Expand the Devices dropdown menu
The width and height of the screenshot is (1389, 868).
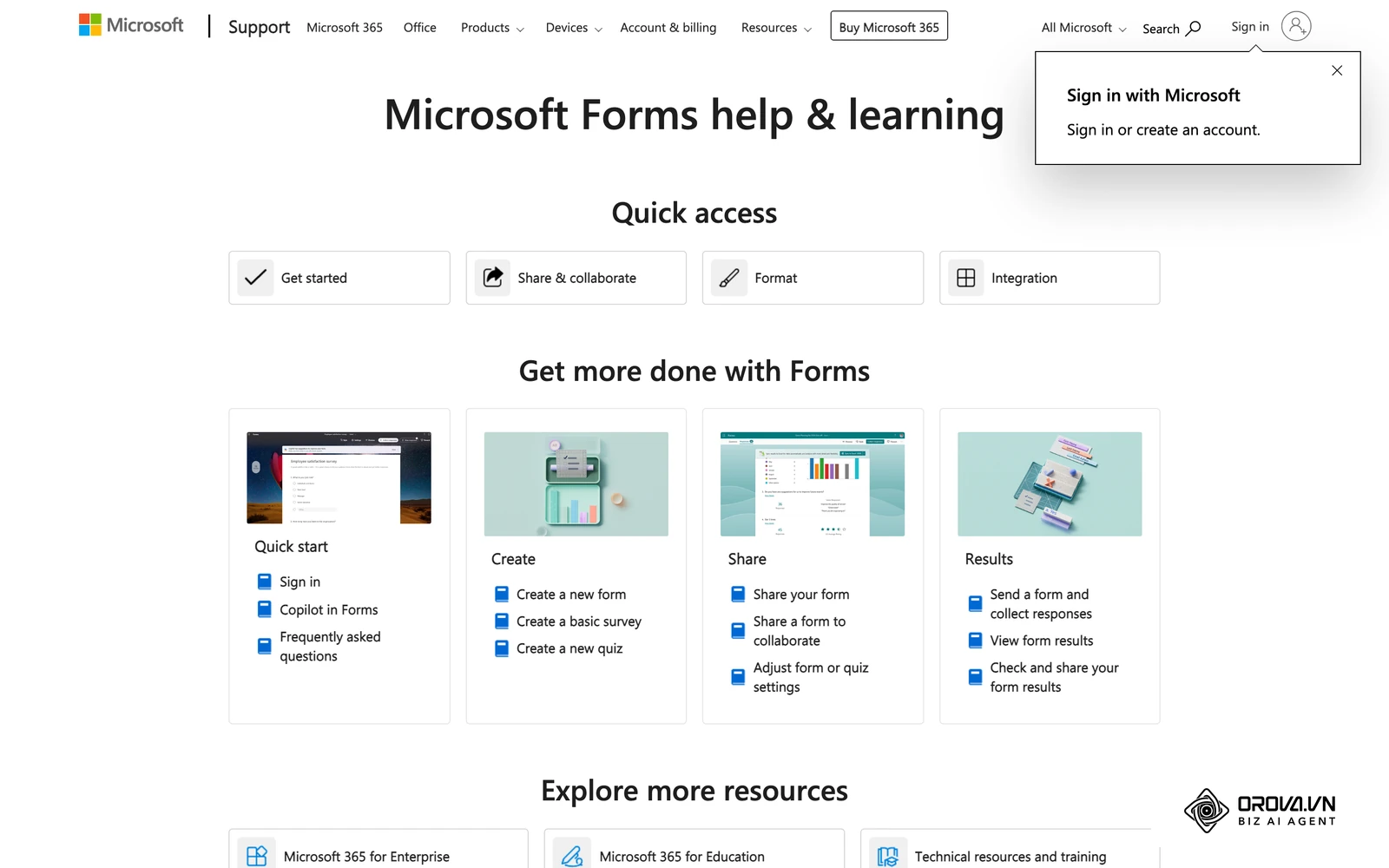click(x=574, y=28)
